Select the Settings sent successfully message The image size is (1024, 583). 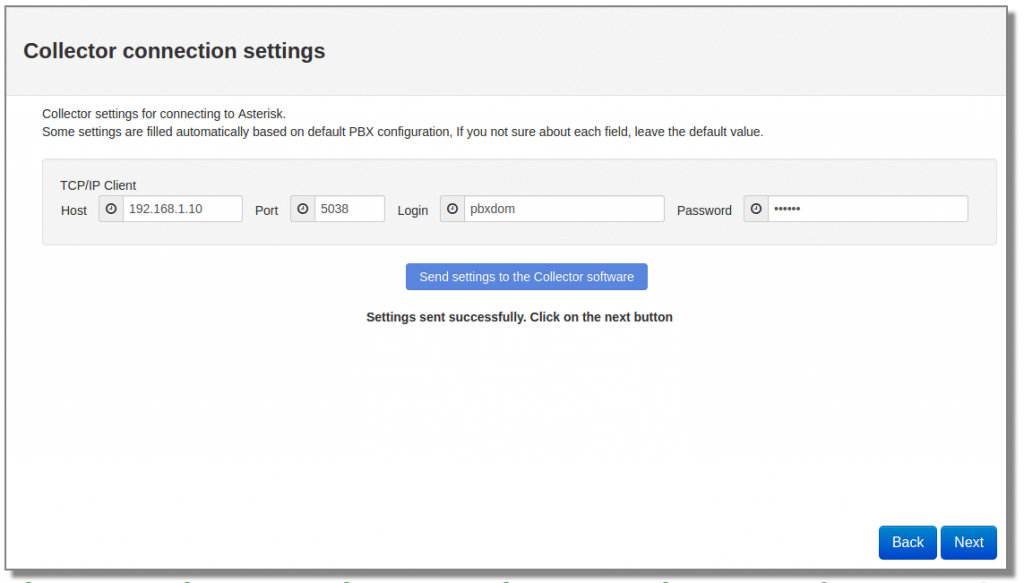[519, 317]
